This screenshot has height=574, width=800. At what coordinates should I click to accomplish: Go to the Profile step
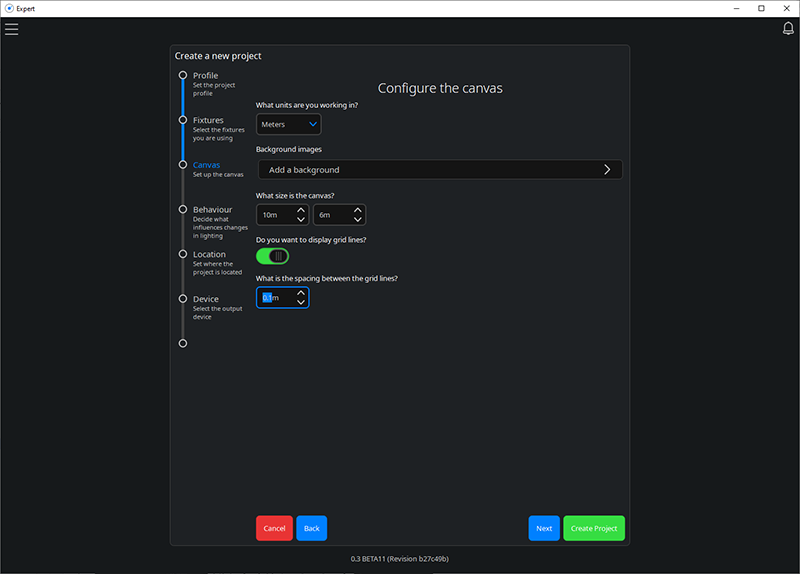(206, 76)
